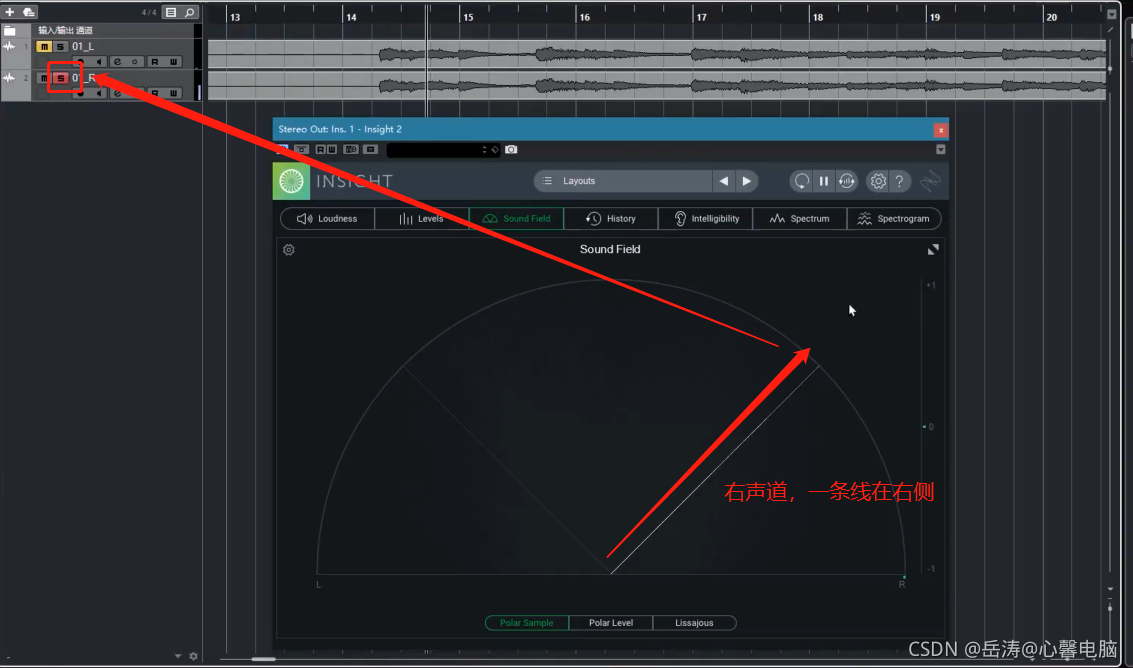Viewport: 1133px width, 668px height.
Task: Toggle monitor speaker on track 01_L
Action: (x=100, y=61)
